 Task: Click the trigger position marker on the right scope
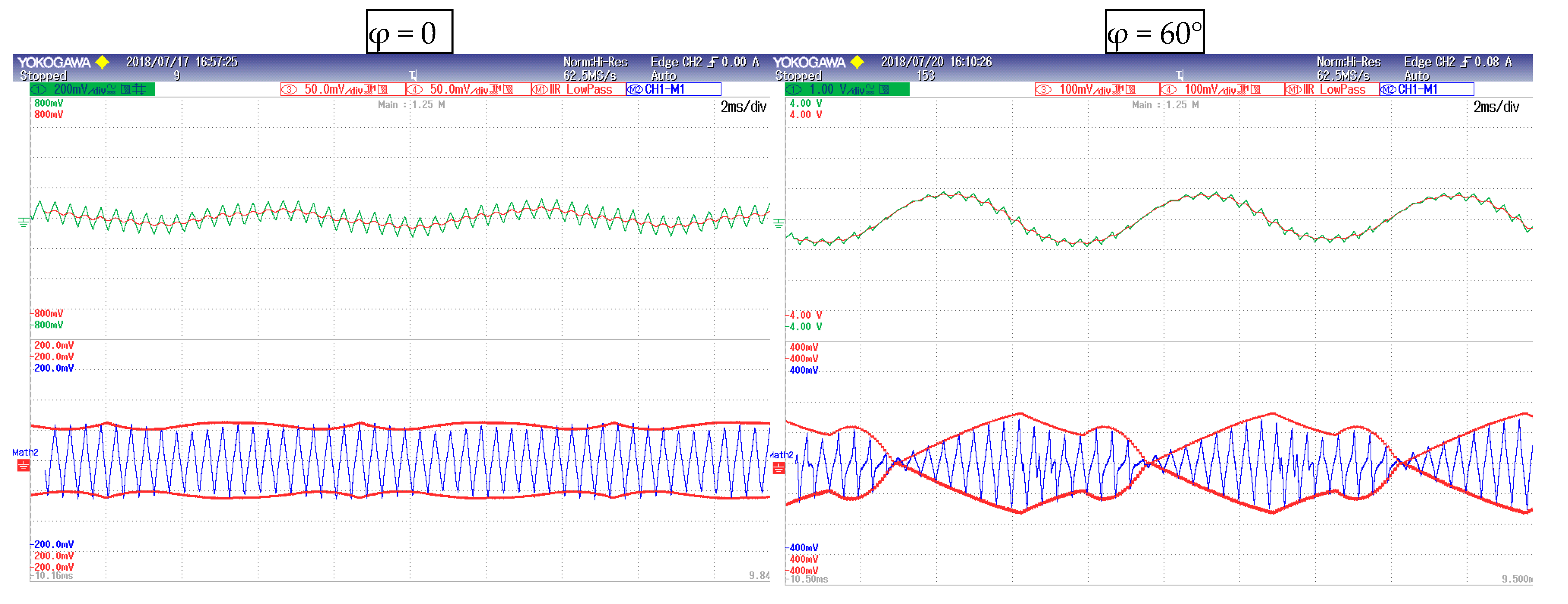coord(1180,75)
